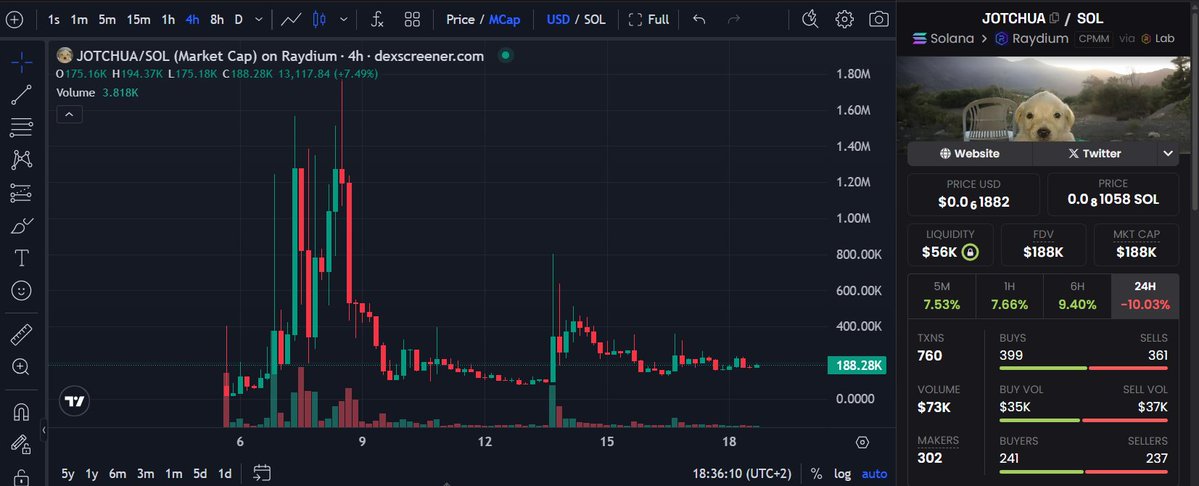Set range to 6m
The image size is (1199, 486).
[x=117, y=474]
